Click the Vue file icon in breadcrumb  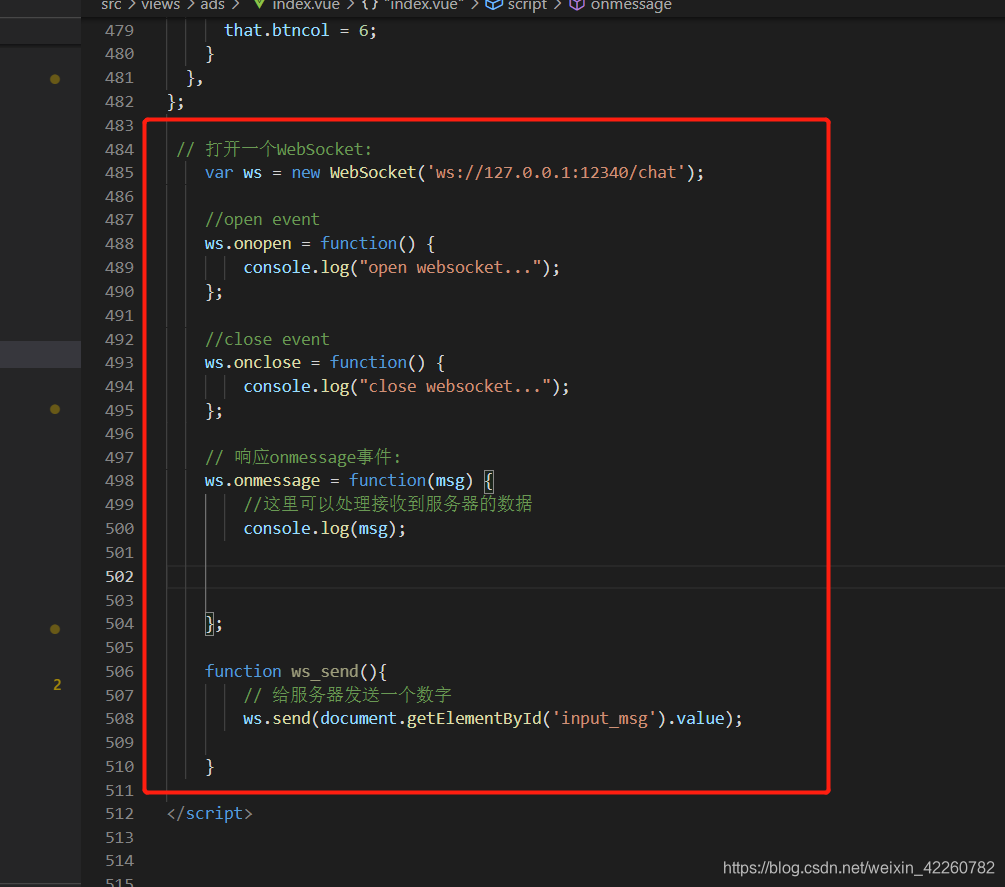coord(259,5)
